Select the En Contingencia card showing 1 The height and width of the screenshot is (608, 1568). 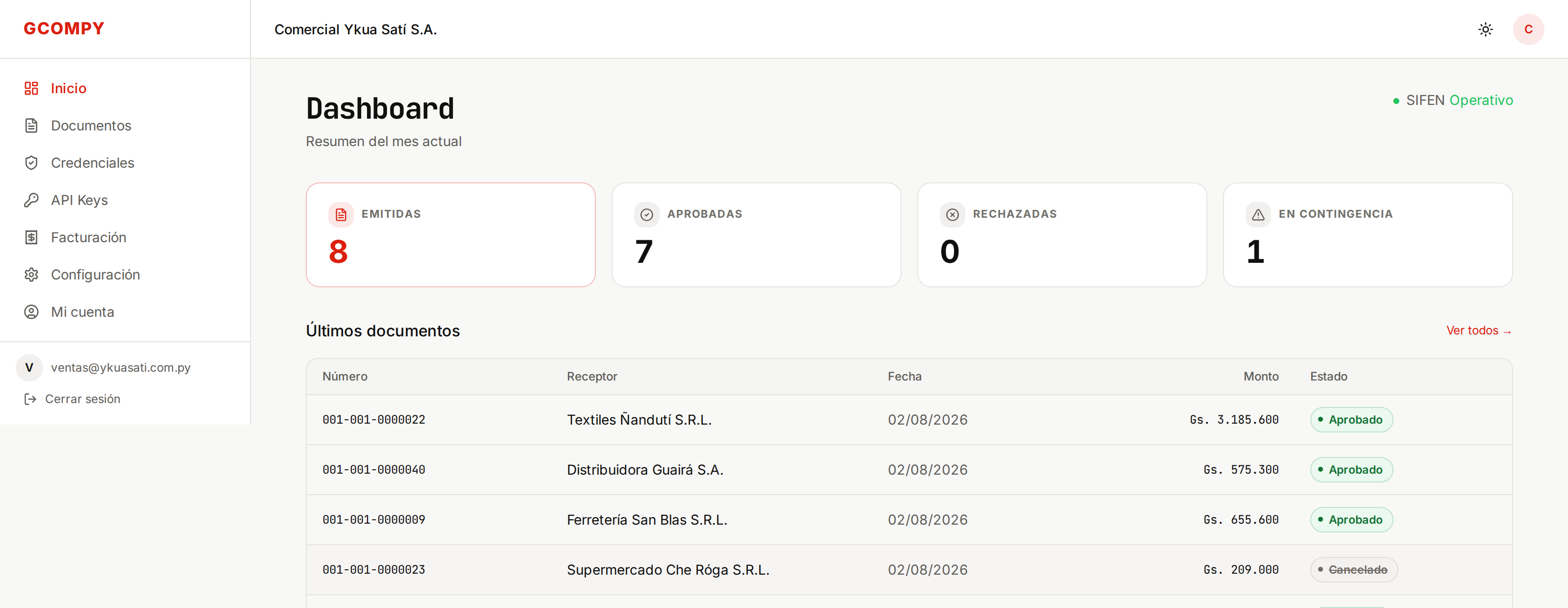click(1368, 234)
